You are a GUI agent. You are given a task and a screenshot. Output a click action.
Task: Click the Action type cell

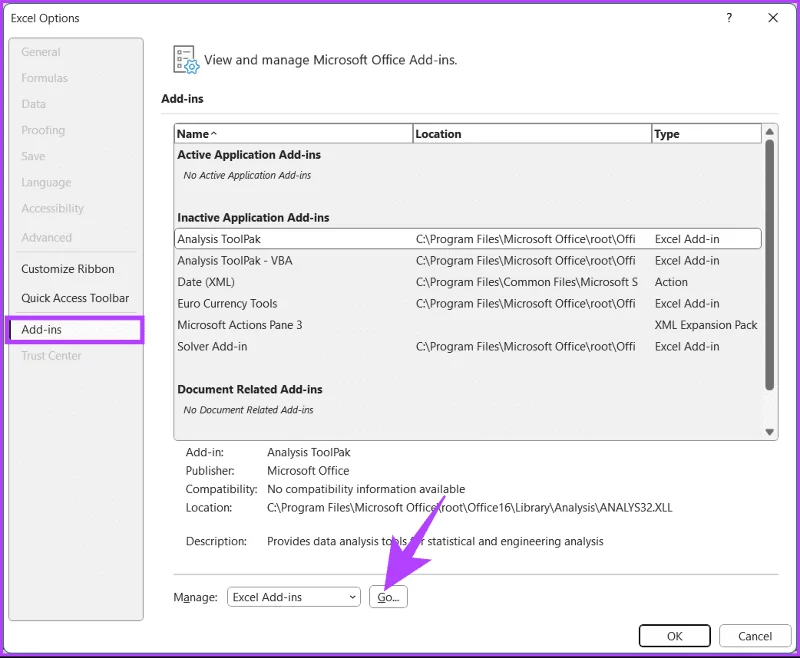click(x=671, y=282)
